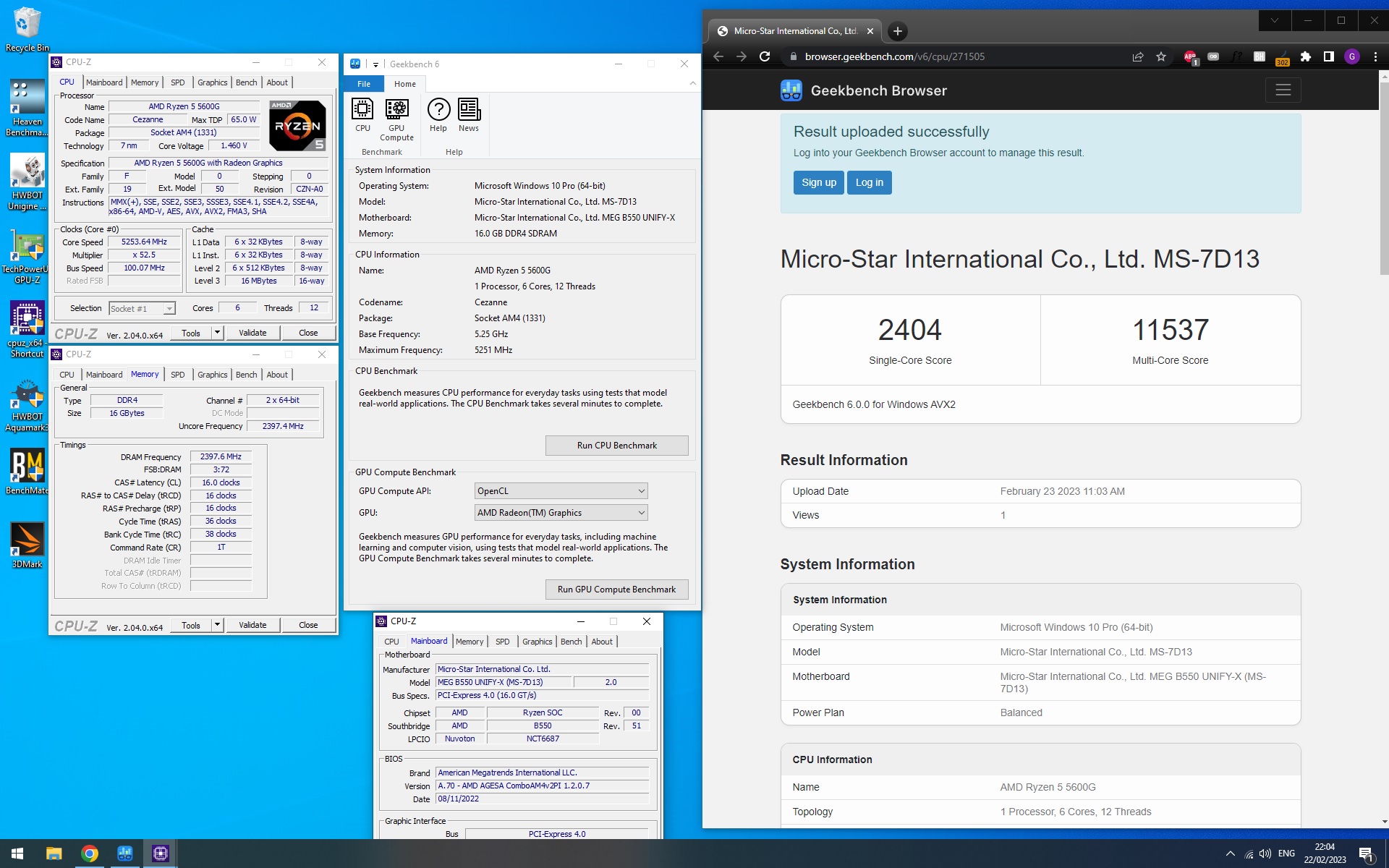
Task: Go back in Chrome browser
Action: click(x=718, y=56)
